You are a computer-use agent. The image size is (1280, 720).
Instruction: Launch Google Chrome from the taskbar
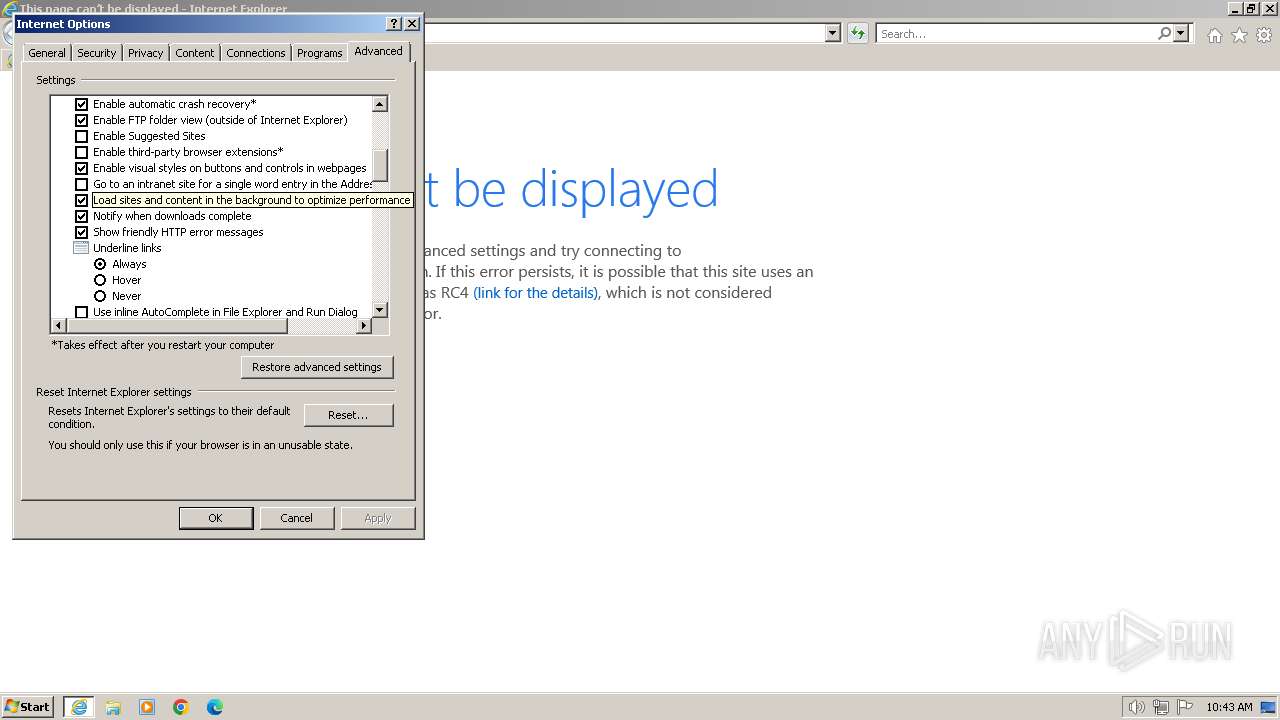click(181, 707)
